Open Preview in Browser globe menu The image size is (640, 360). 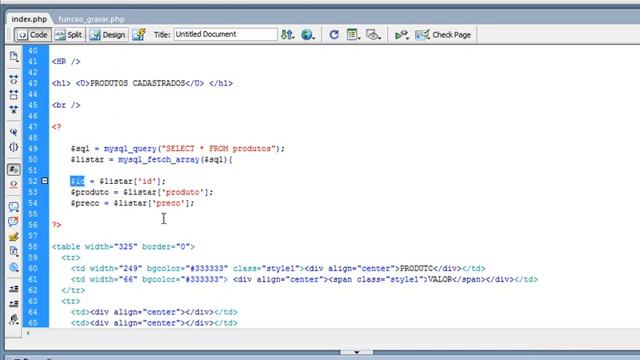308,35
